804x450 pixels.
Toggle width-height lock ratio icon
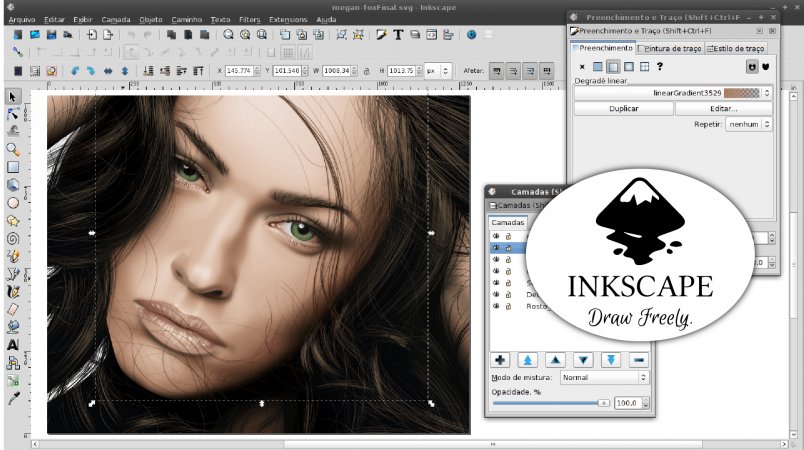[366, 71]
